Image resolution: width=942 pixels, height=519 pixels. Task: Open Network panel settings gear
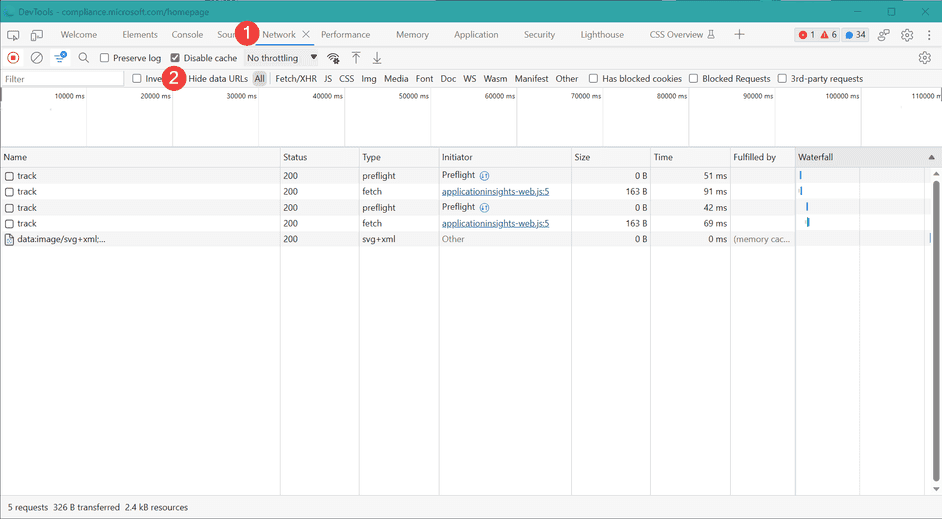pos(924,58)
